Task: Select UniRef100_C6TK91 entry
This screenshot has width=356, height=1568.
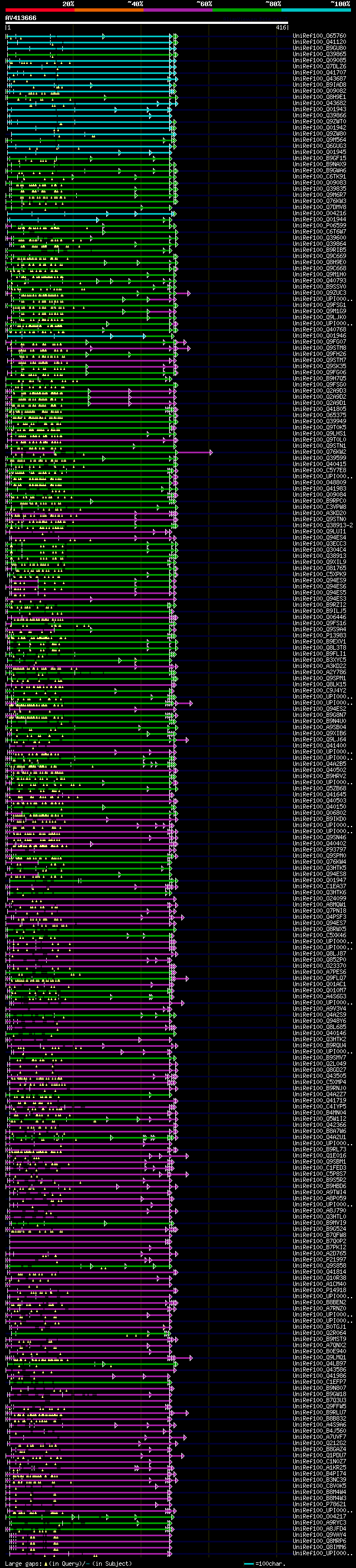Action: pyautogui.click(x=319, y=176)
